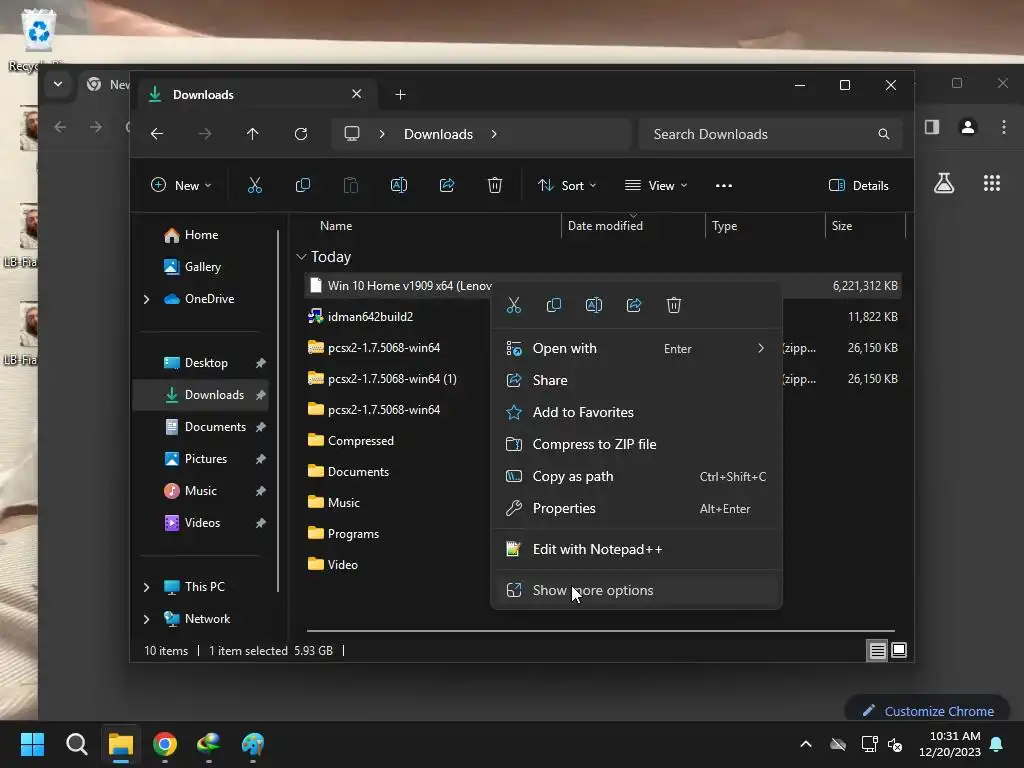The image size is (1024, 768).
Task: Switch to large thumbnails view in status bar
Action: [899, 650]
